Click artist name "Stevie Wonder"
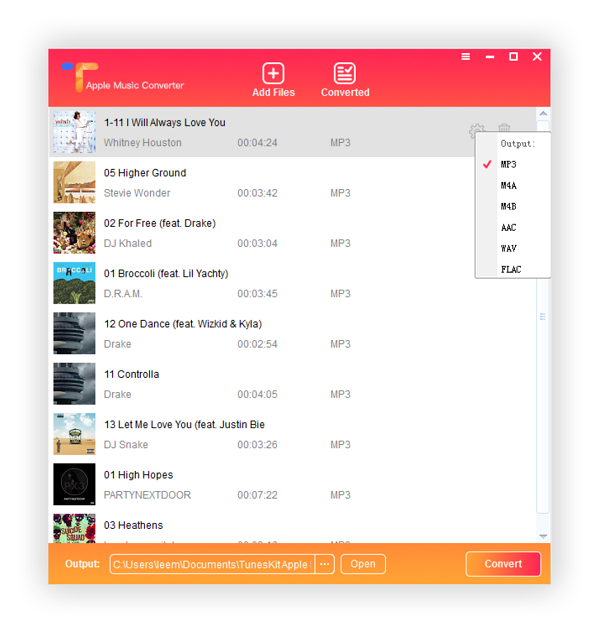Viewport: 600px width, 632px height. point(137,193)
